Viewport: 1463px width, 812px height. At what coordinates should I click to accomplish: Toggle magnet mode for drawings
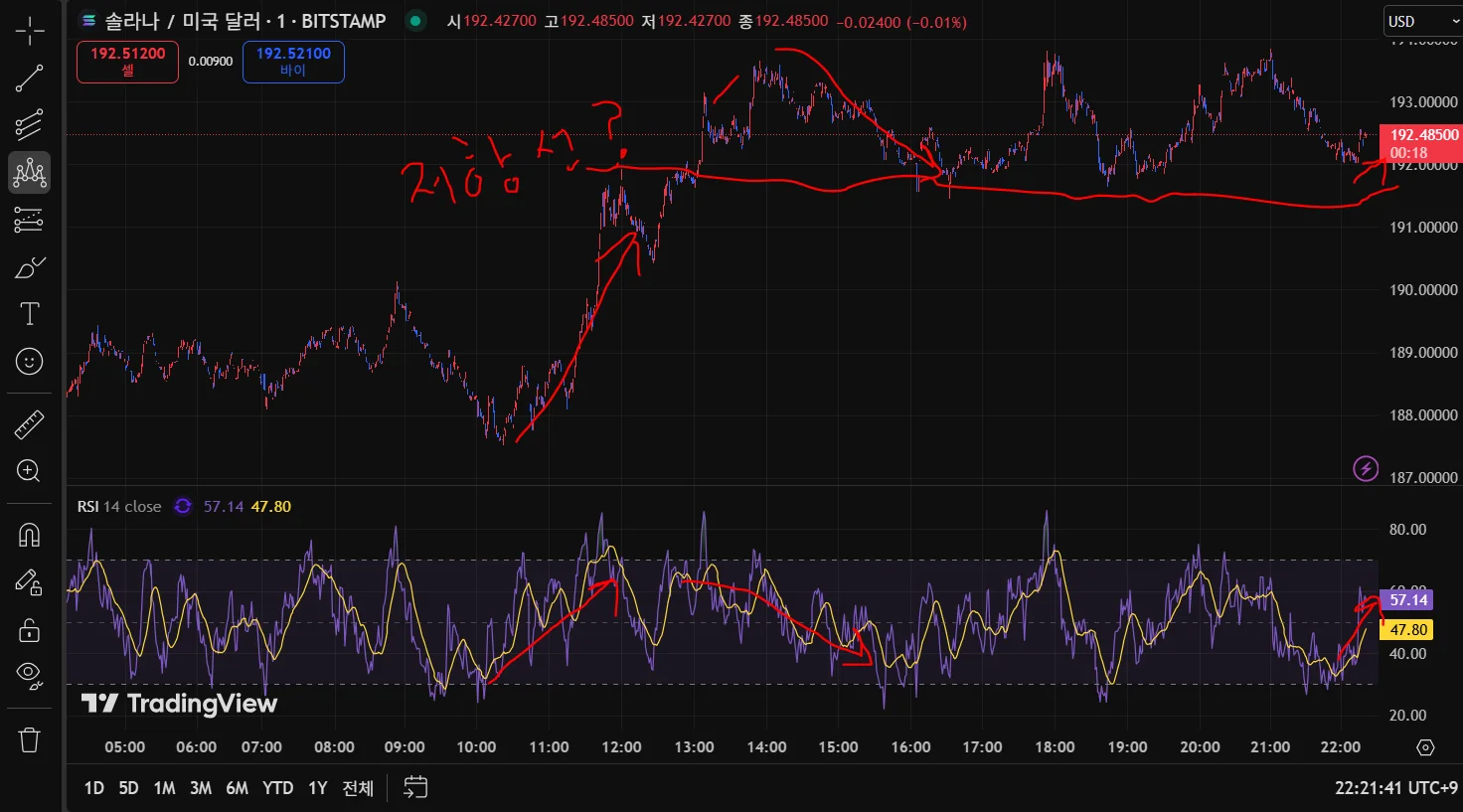point(30,535)
